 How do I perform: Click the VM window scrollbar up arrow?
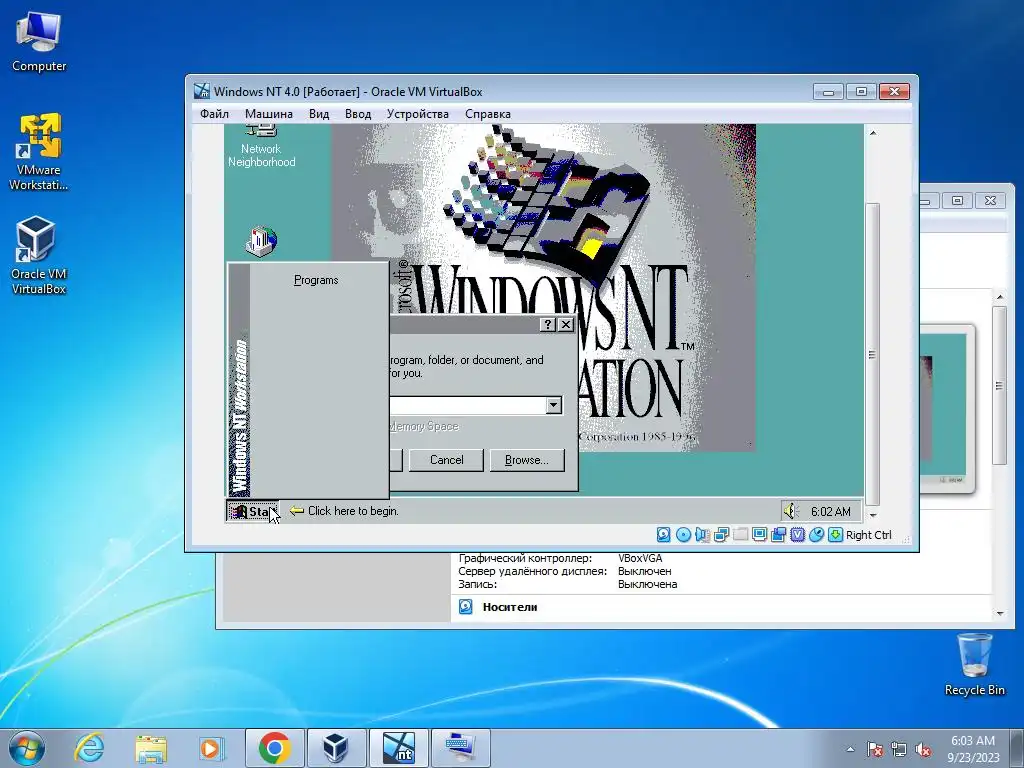872,133
